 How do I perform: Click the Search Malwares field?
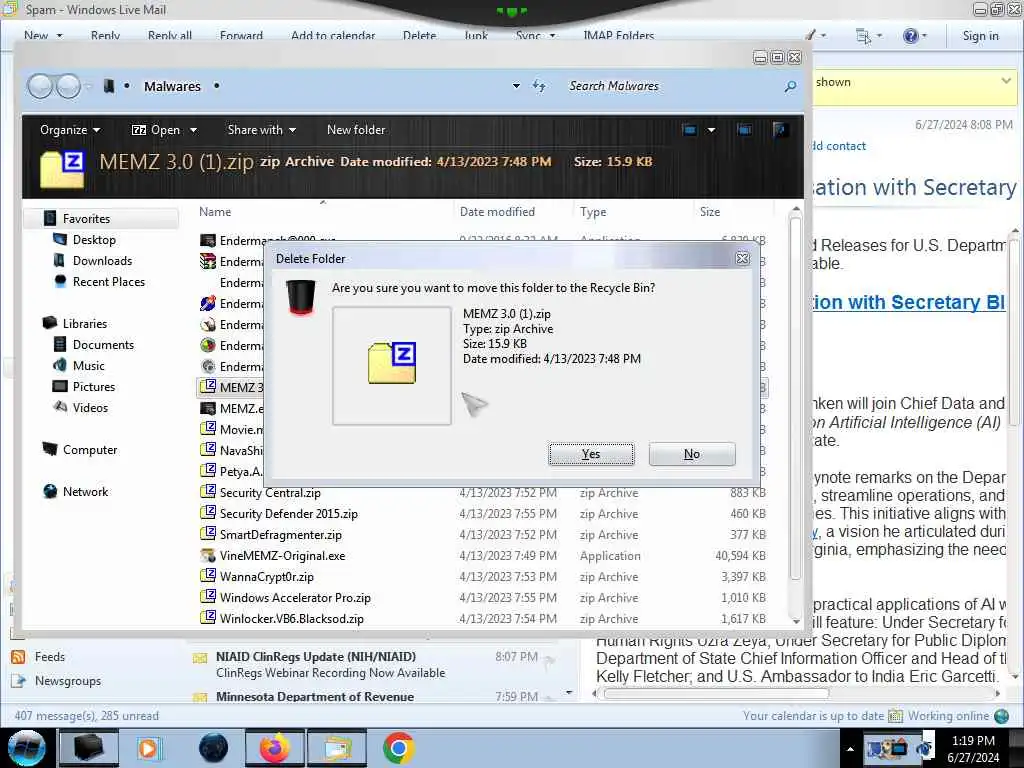[673, 86]
